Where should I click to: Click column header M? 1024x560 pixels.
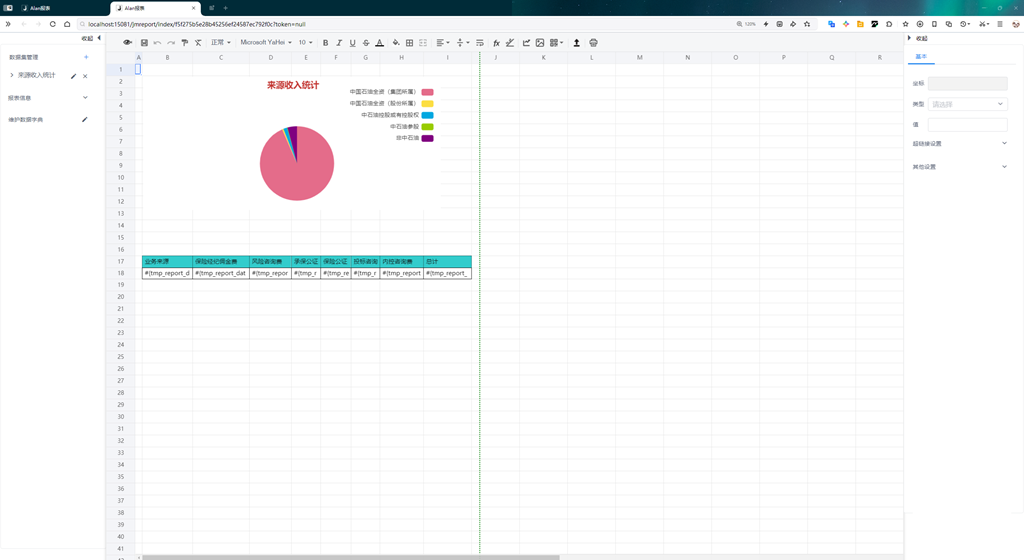pos(639,57)
